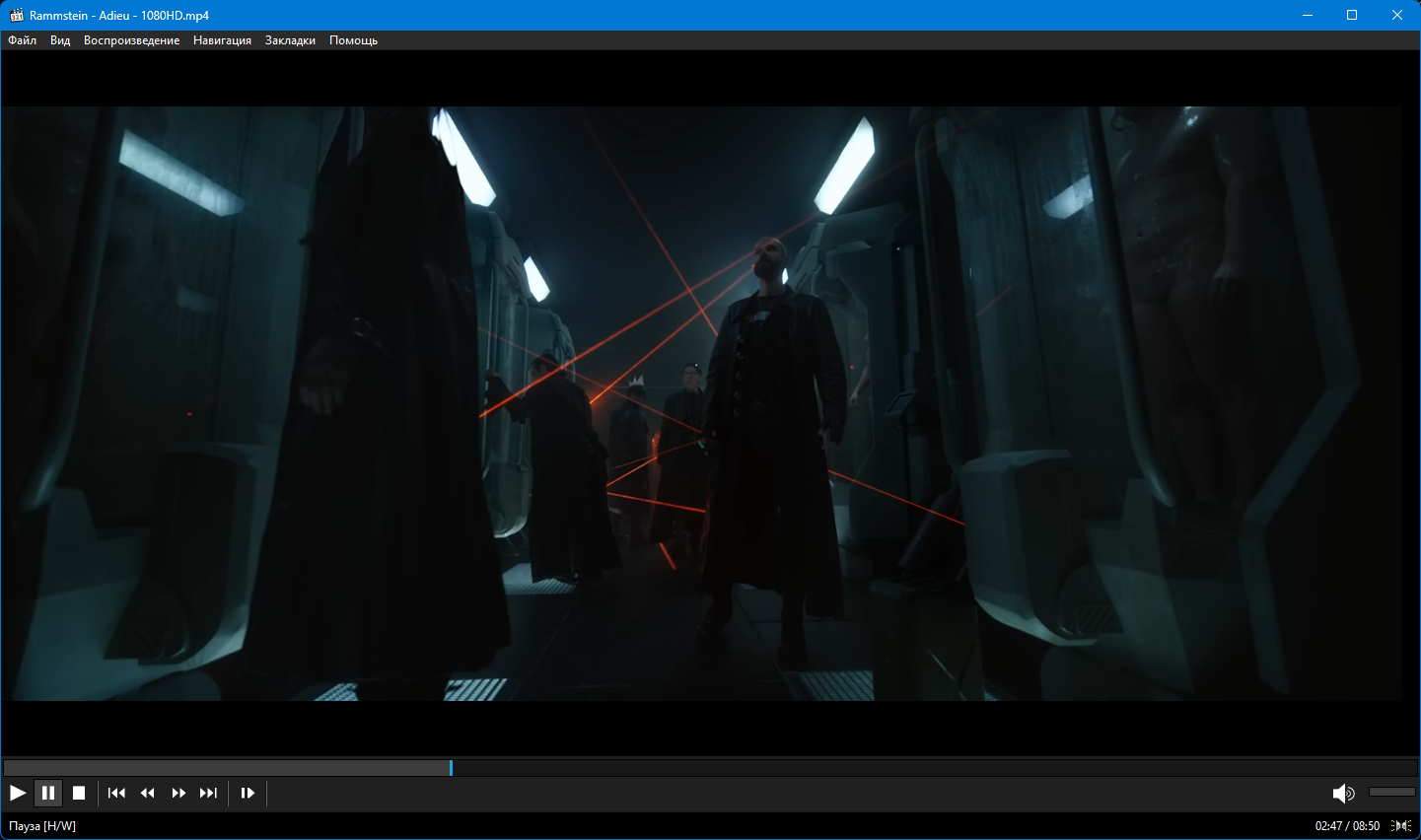Click the audio channel icon in status bar
Screen dimensions: 1421x840
coord(1401,826)
